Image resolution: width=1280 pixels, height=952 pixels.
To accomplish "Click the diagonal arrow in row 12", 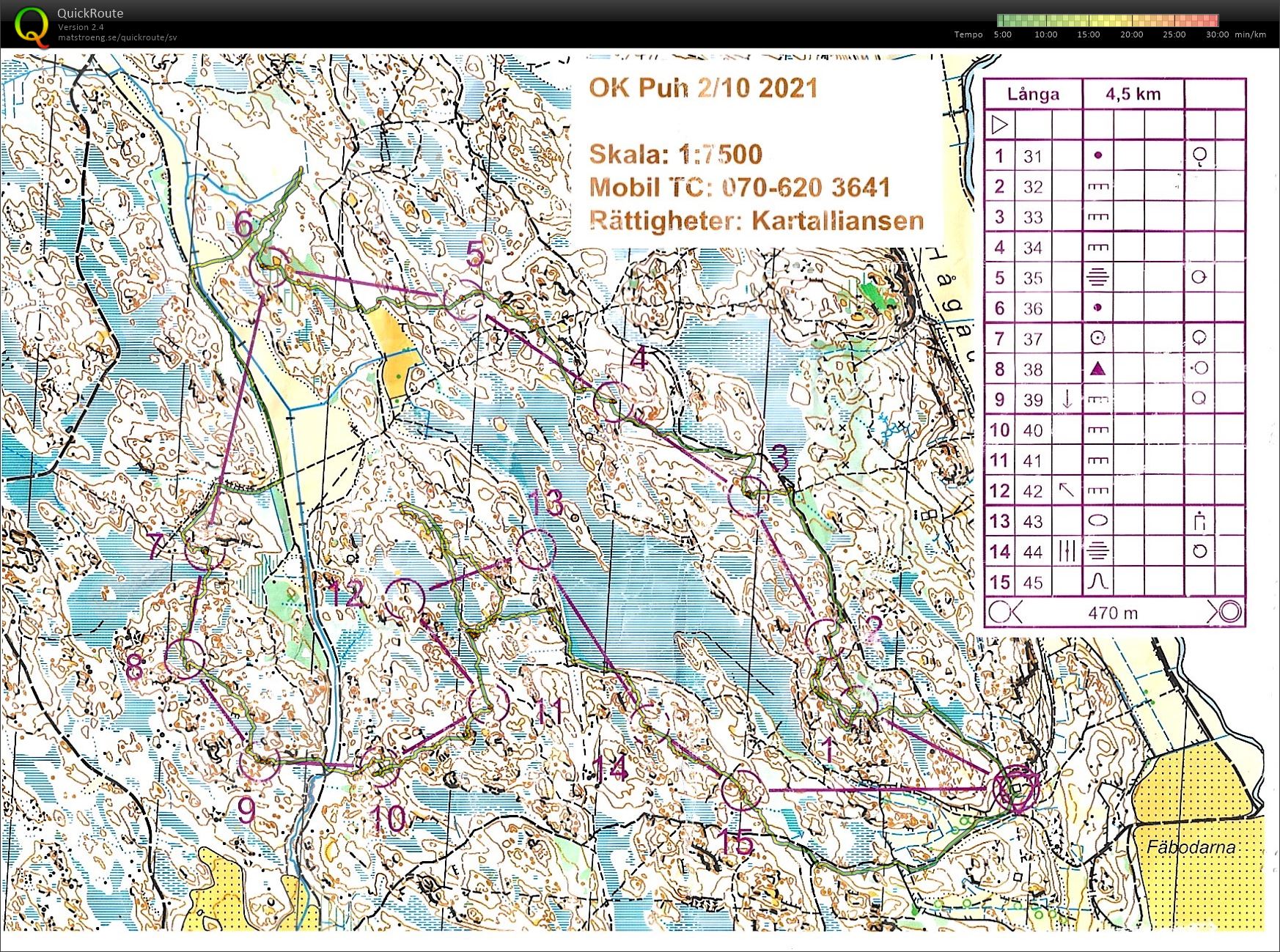I will 1067,490.
